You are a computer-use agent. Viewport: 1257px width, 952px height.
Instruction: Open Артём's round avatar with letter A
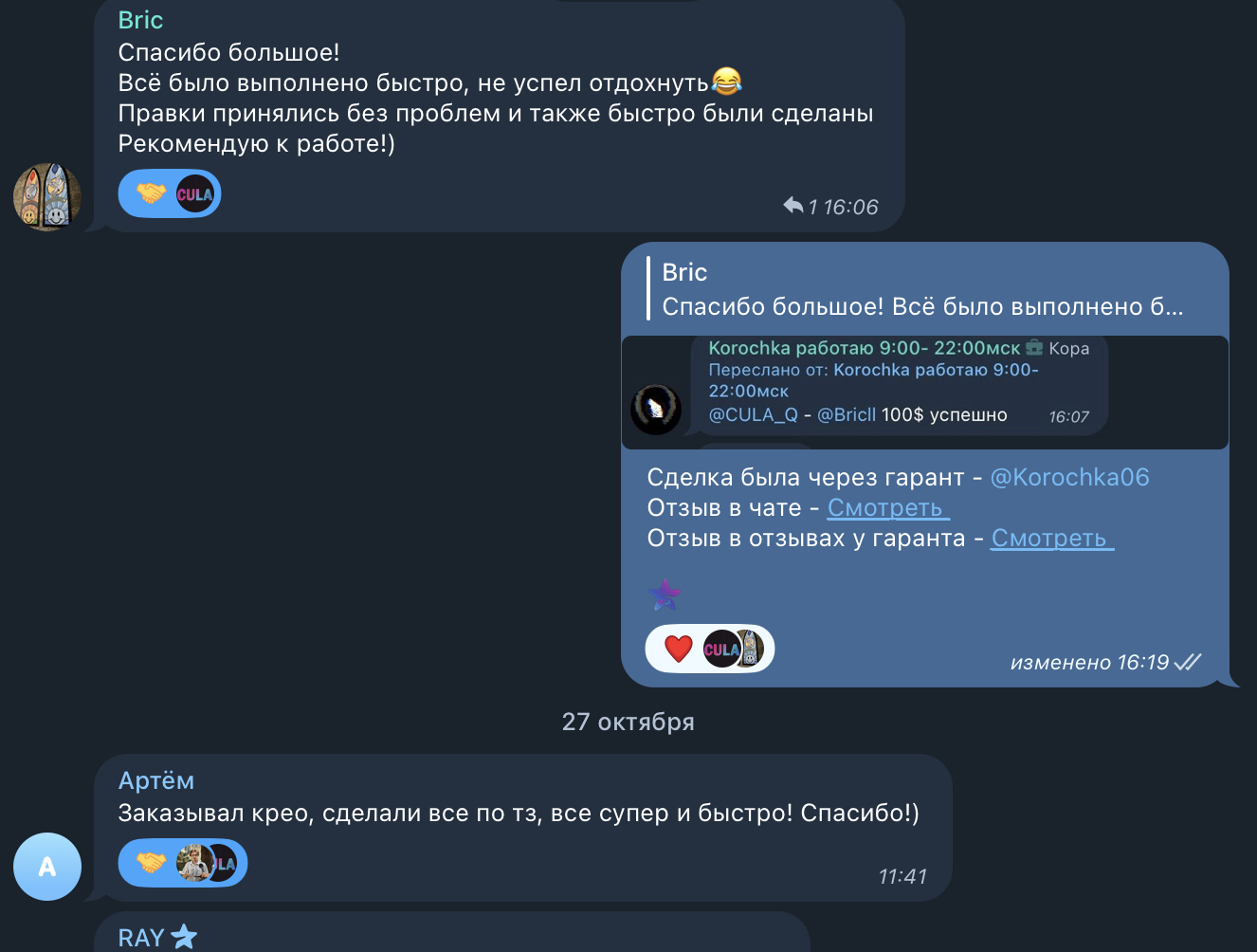[x=47, y=867]
